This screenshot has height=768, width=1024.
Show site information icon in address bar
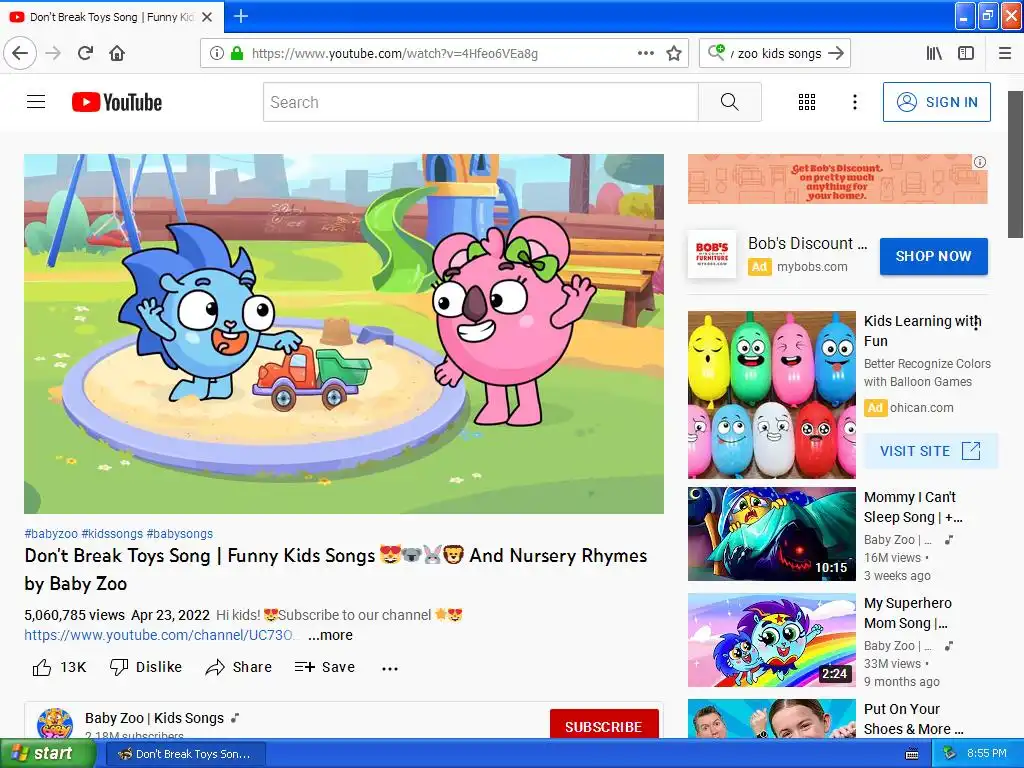tap(217, 53)
